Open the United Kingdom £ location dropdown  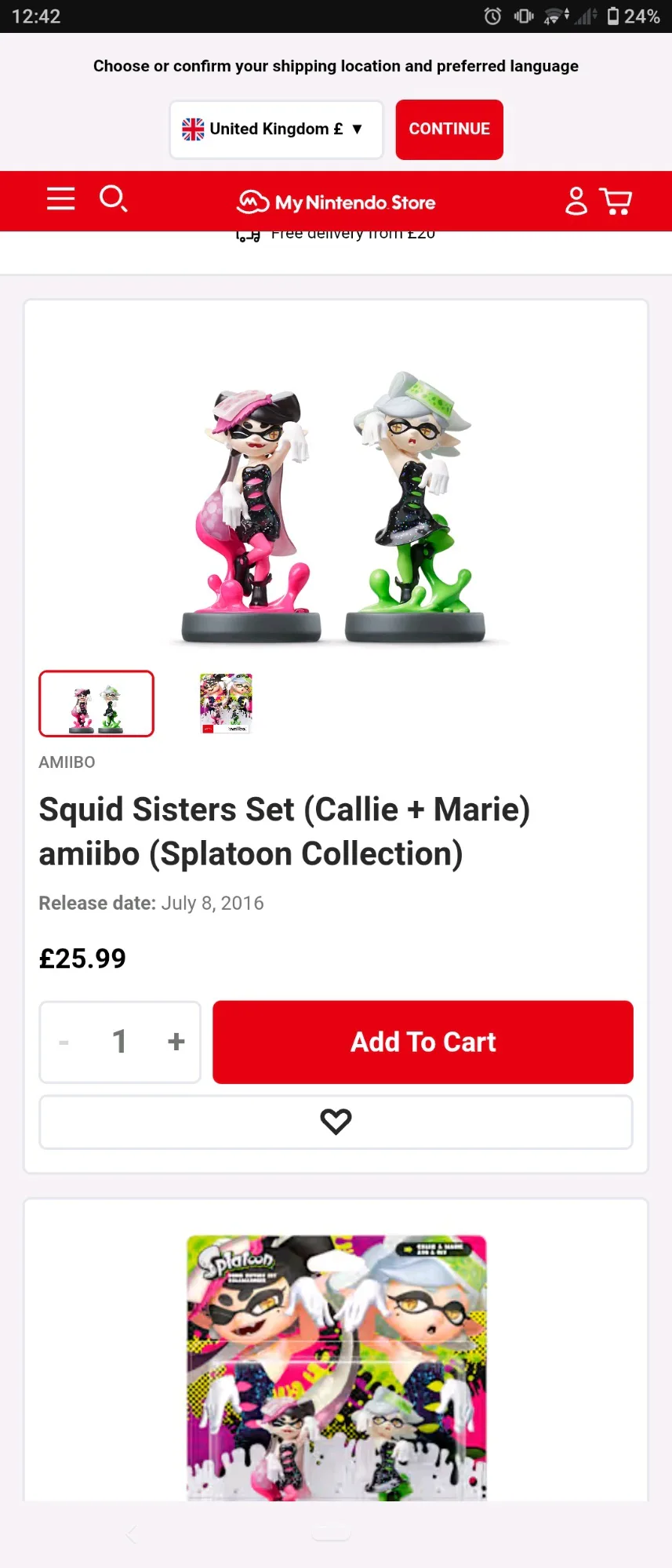(x=276, y=129)
